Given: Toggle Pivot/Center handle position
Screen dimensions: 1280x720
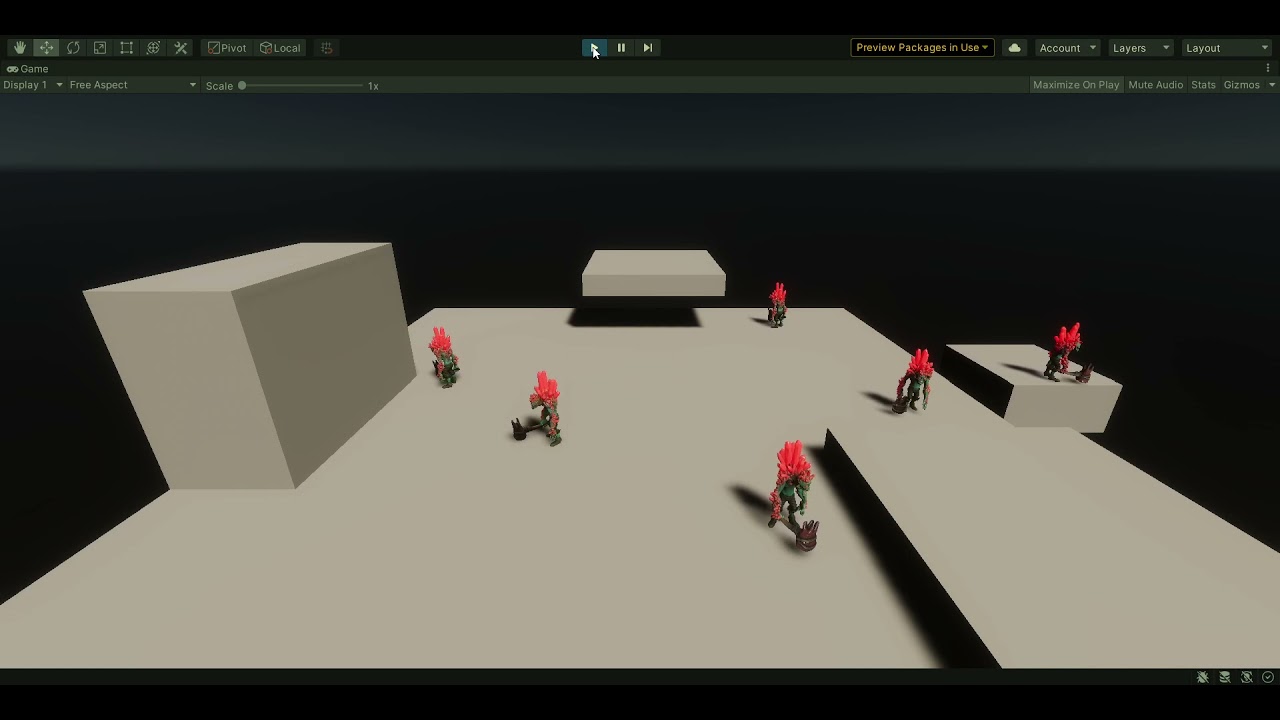Looking at the screenshot, I should [x=227, y=48].
